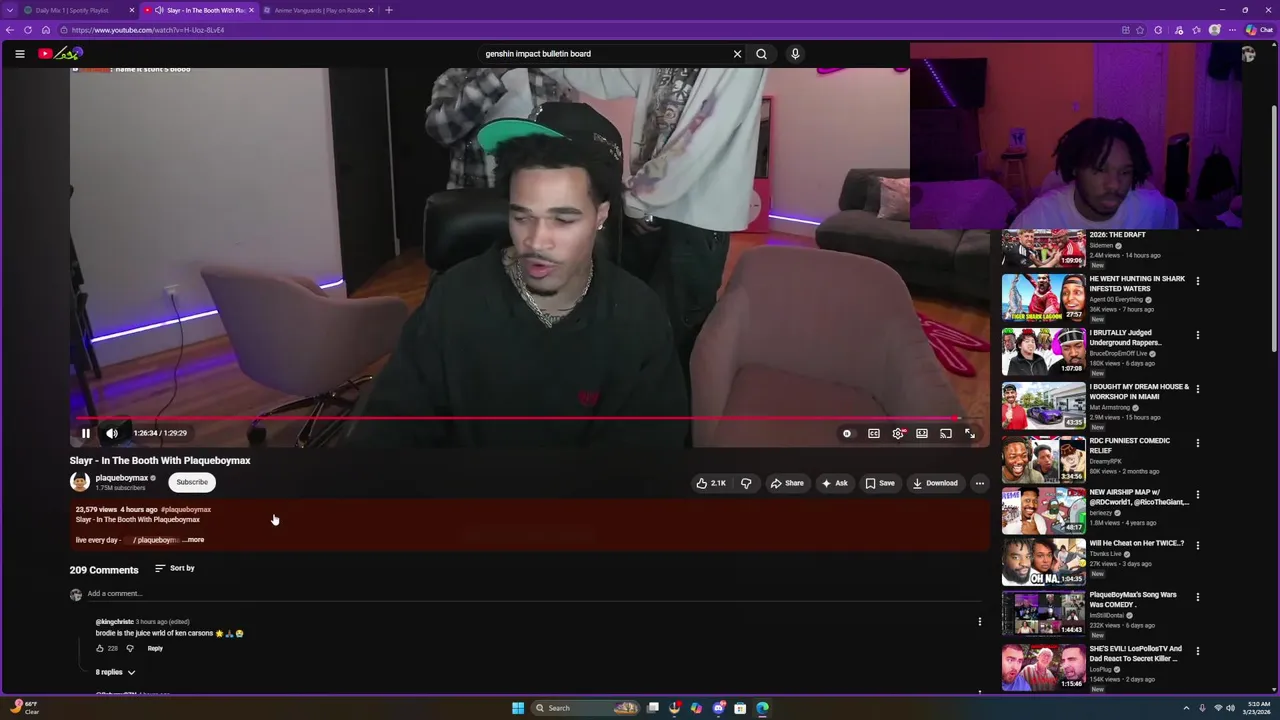Open Microsoft Store from taskbar
Viewport: 1280px width, 720px height.
pos(740,708)
